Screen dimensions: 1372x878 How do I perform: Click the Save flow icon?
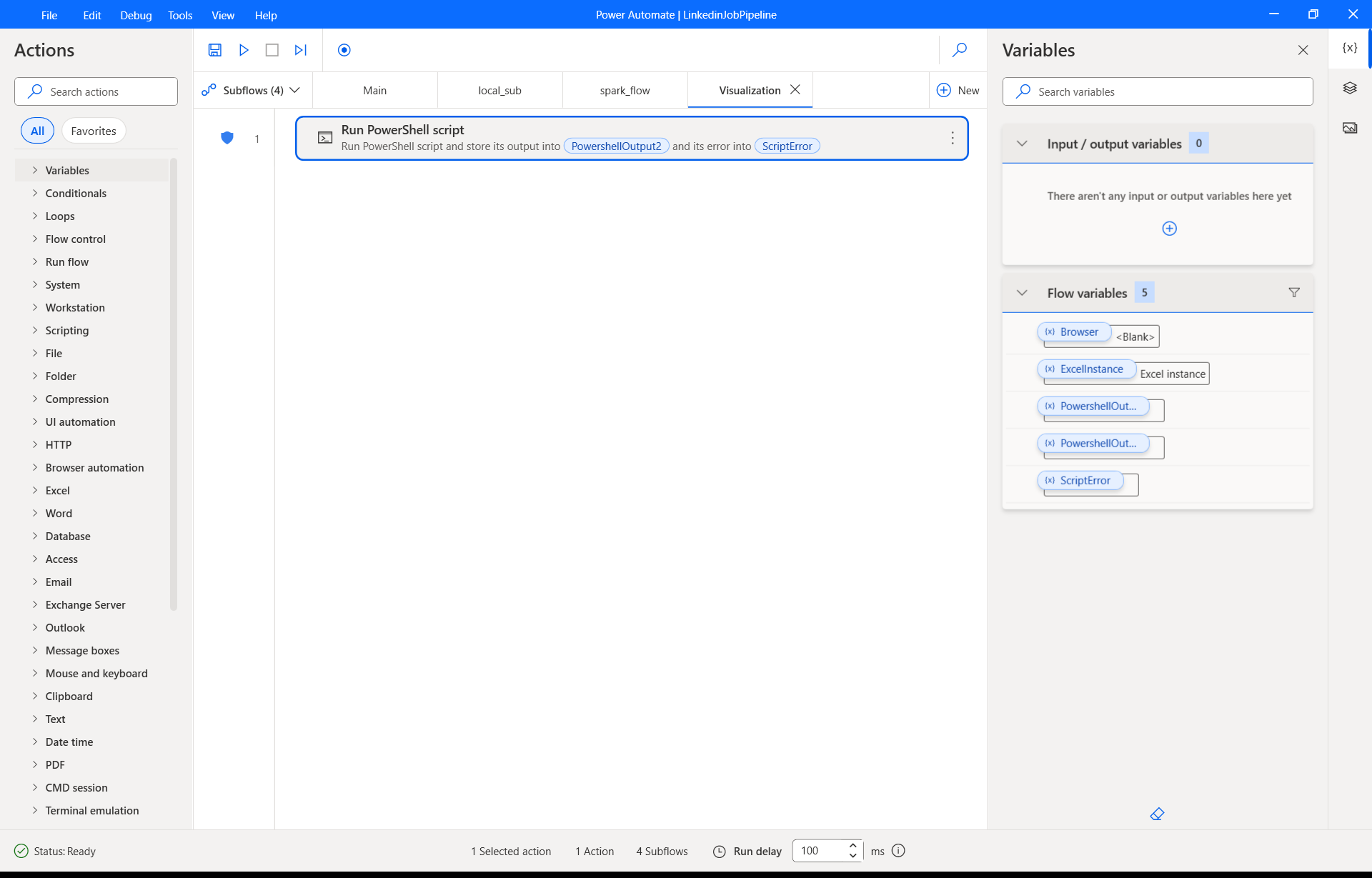click(x=214, y=50)
